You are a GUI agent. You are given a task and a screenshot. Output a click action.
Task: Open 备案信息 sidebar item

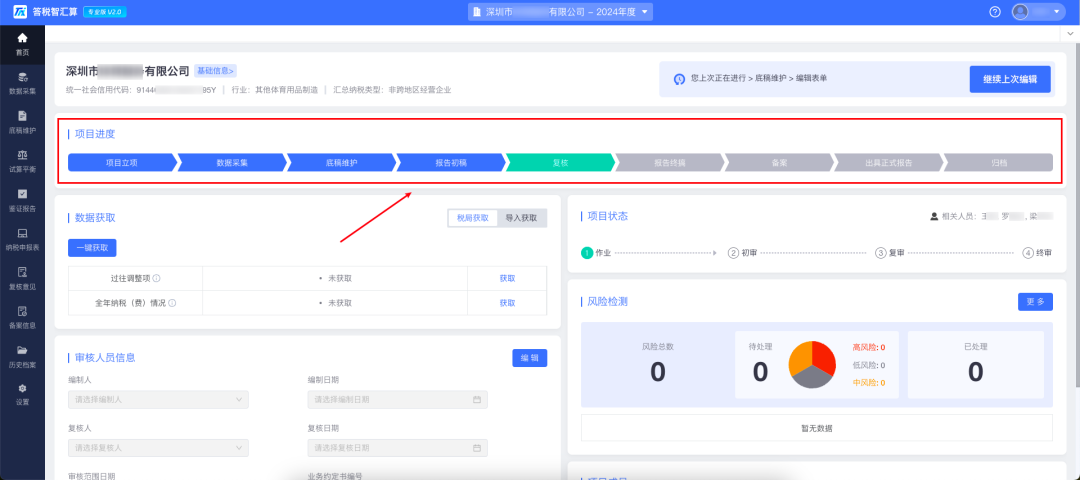pos(22,317)
